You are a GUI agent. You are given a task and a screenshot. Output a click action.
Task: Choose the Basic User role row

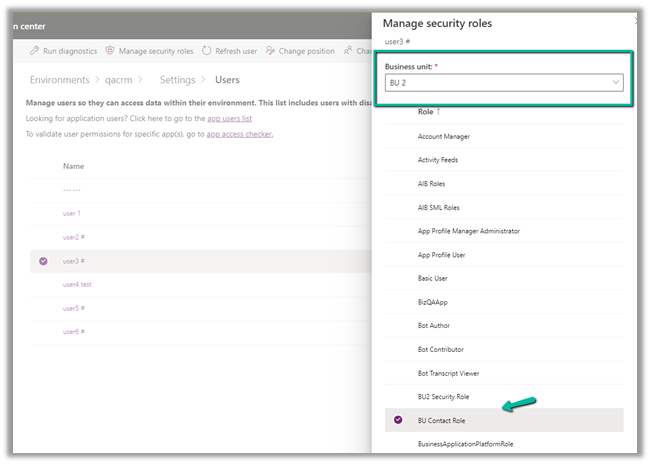click(433, 278)
